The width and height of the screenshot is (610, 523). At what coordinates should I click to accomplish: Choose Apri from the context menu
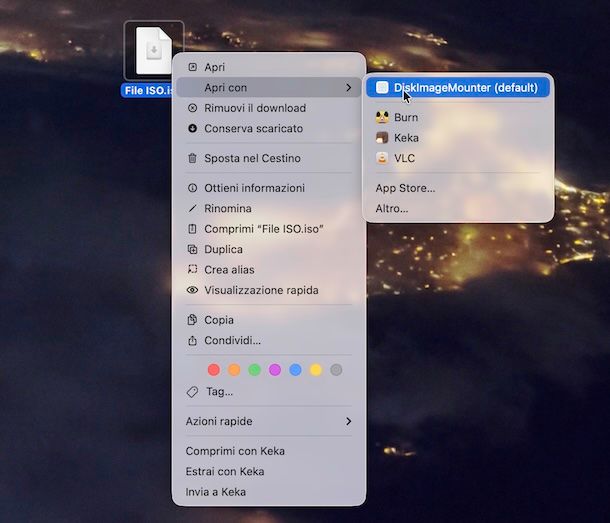click(269, 67)
